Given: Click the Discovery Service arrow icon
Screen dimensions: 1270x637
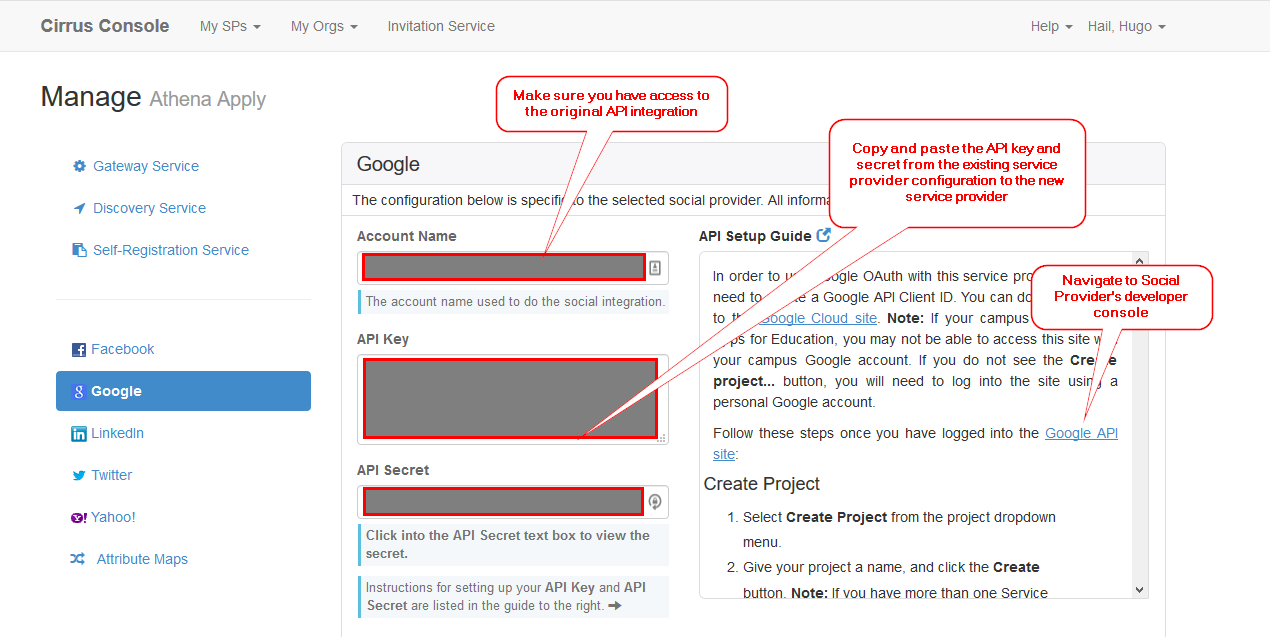Looking at the screenshot, I should pyautogui.click(x=80, y=208).
